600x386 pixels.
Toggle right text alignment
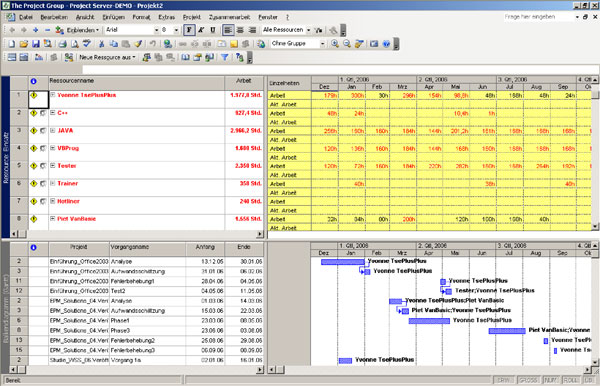(252, 30)
